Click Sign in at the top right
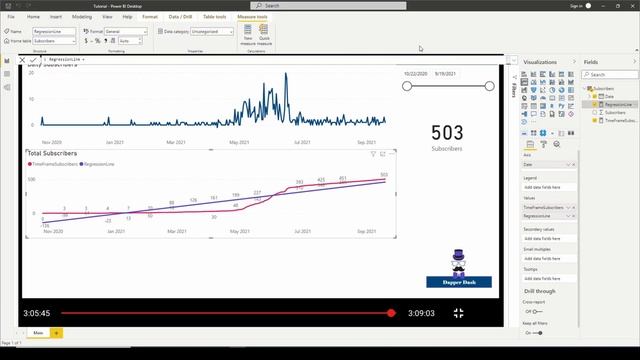 click(x=576, y=6)
